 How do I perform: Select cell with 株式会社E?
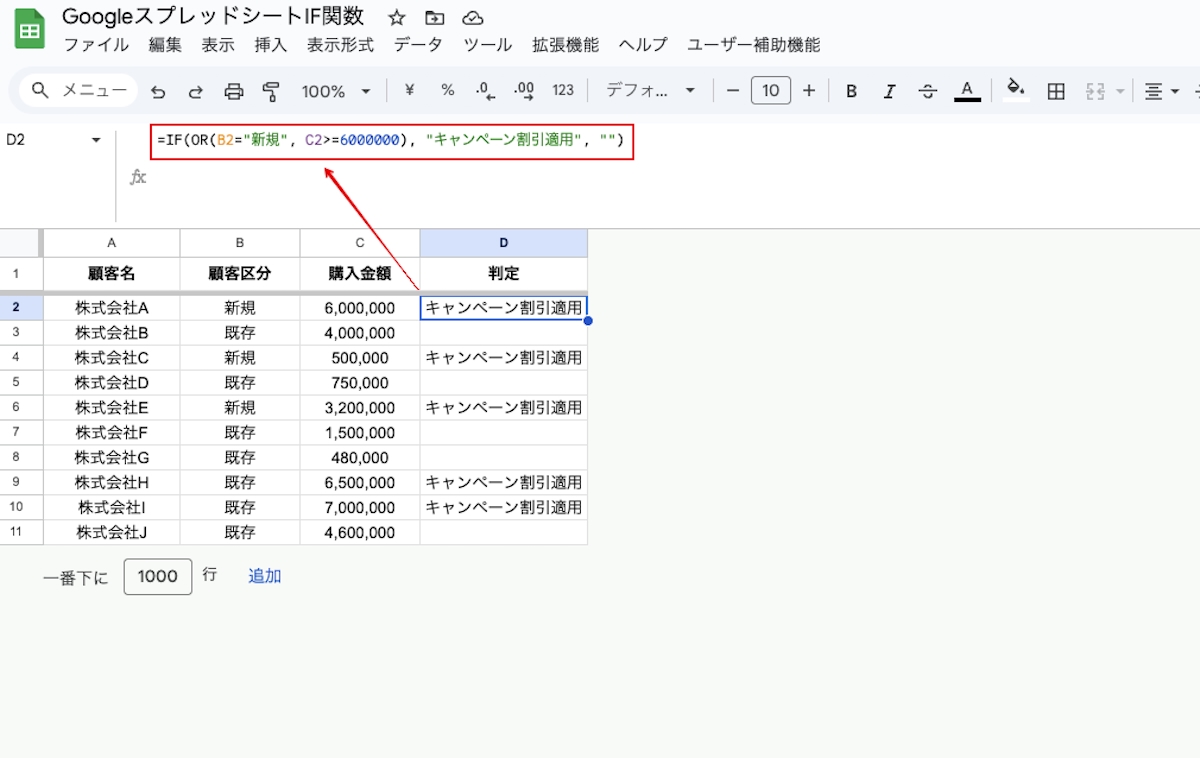click(x=112, y=408)
